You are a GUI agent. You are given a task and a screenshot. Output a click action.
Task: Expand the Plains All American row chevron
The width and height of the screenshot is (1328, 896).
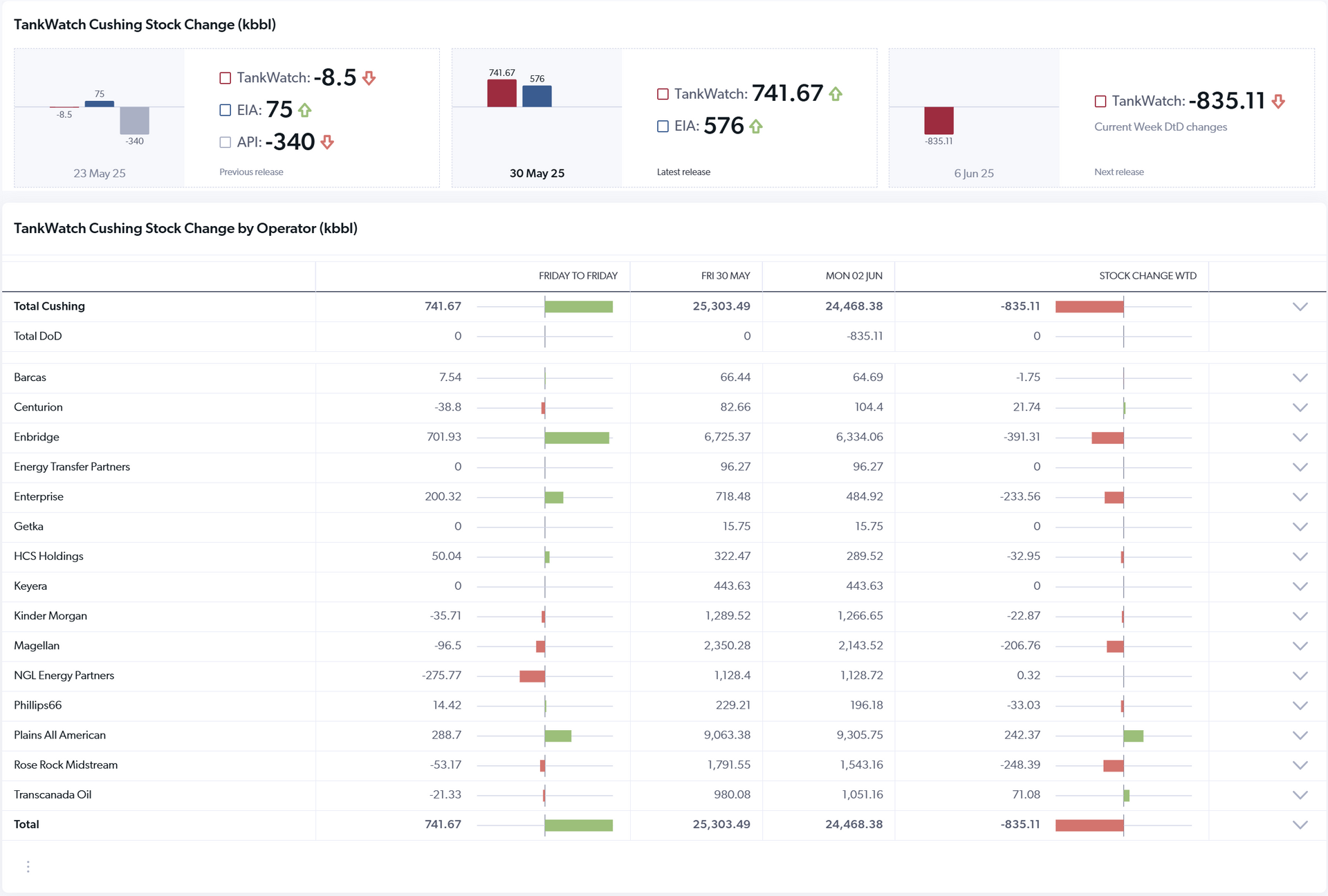[x=1300, y=736]
